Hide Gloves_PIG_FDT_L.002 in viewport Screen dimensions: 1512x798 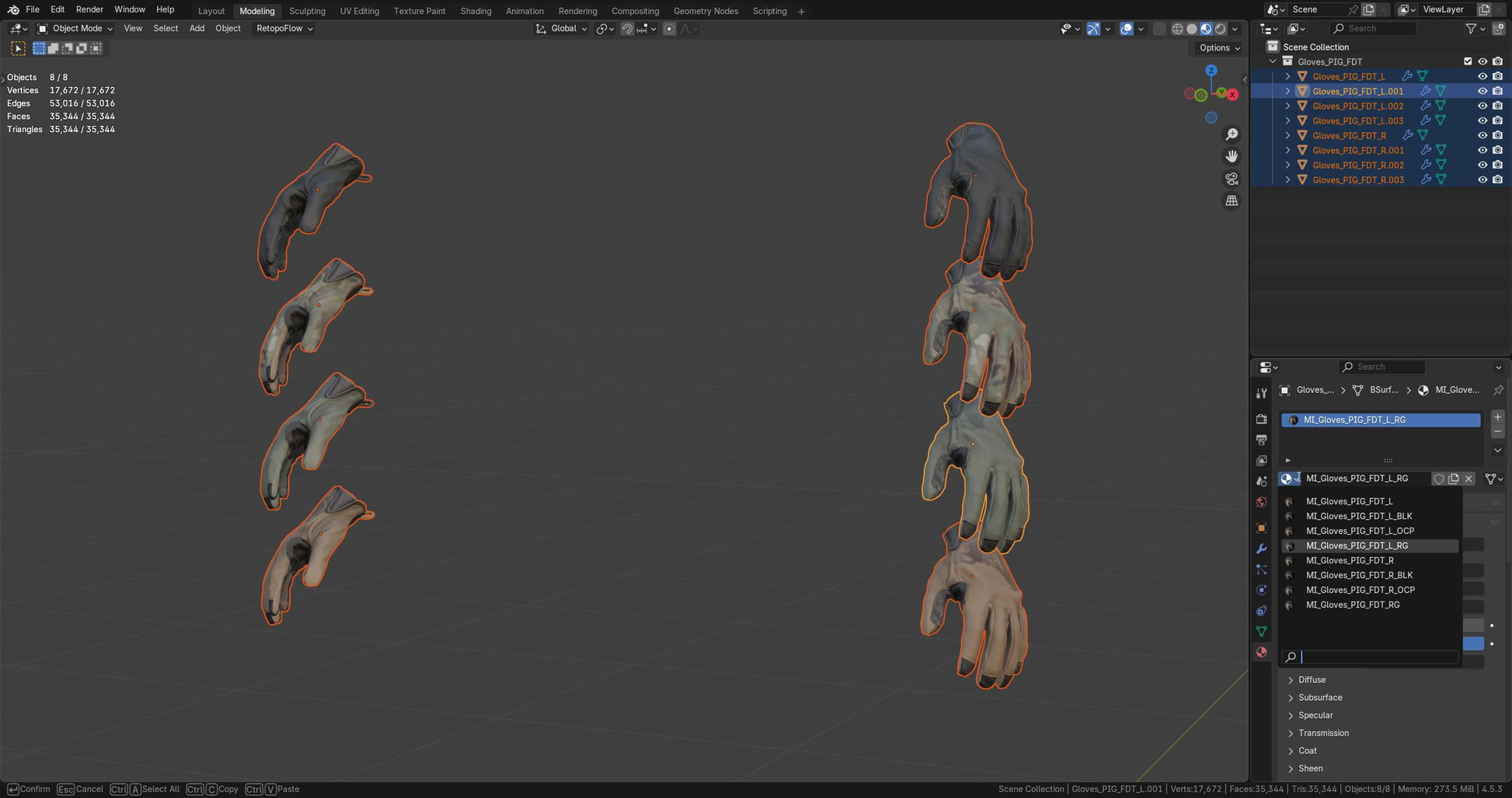point(1482,106)
